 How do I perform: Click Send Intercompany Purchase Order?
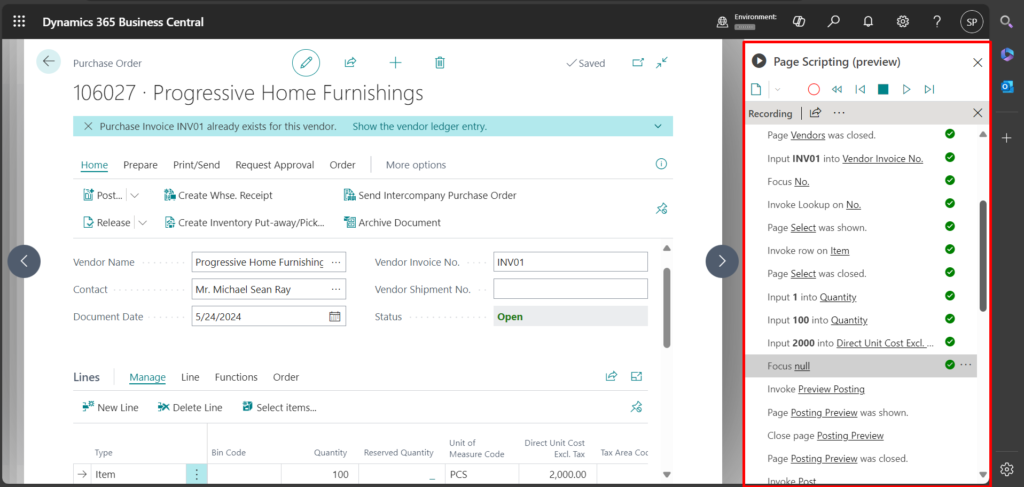[x=430, y=195]
